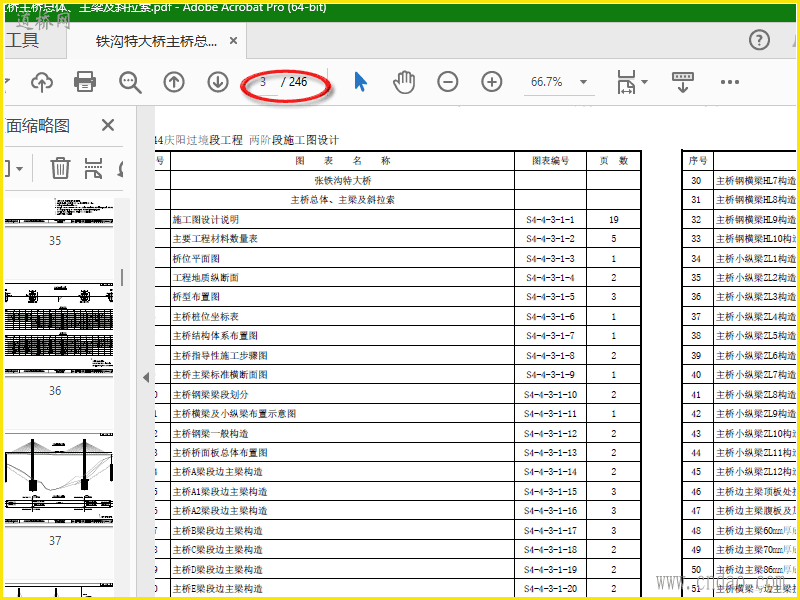Image resolution: width=800 pixels, height=600 pixels.
Task: Click the 主要工程材料数量表 row text
Action: (x=215, y=239)
